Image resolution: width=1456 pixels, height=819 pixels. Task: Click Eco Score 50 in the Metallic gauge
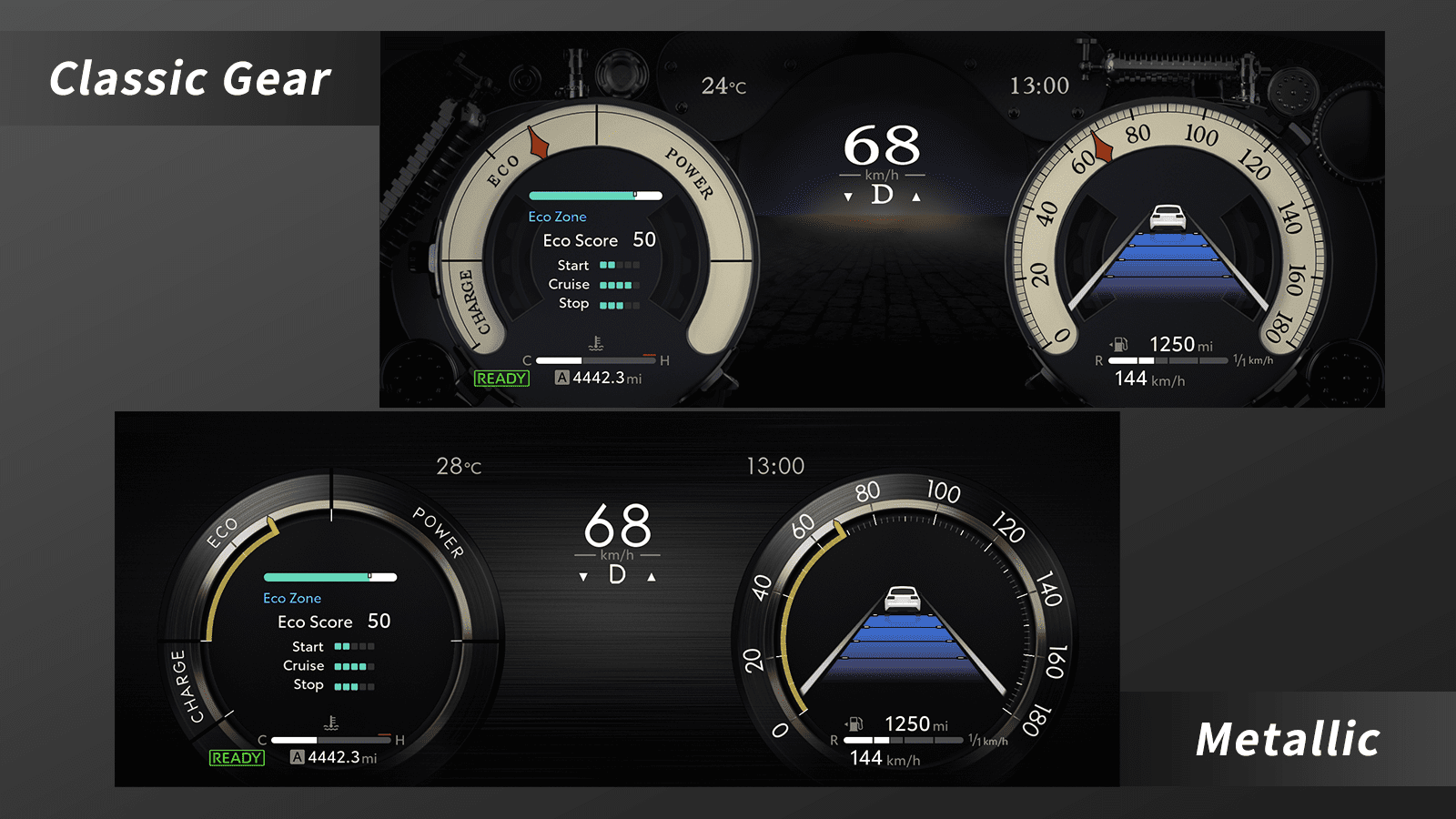point(334,622)
